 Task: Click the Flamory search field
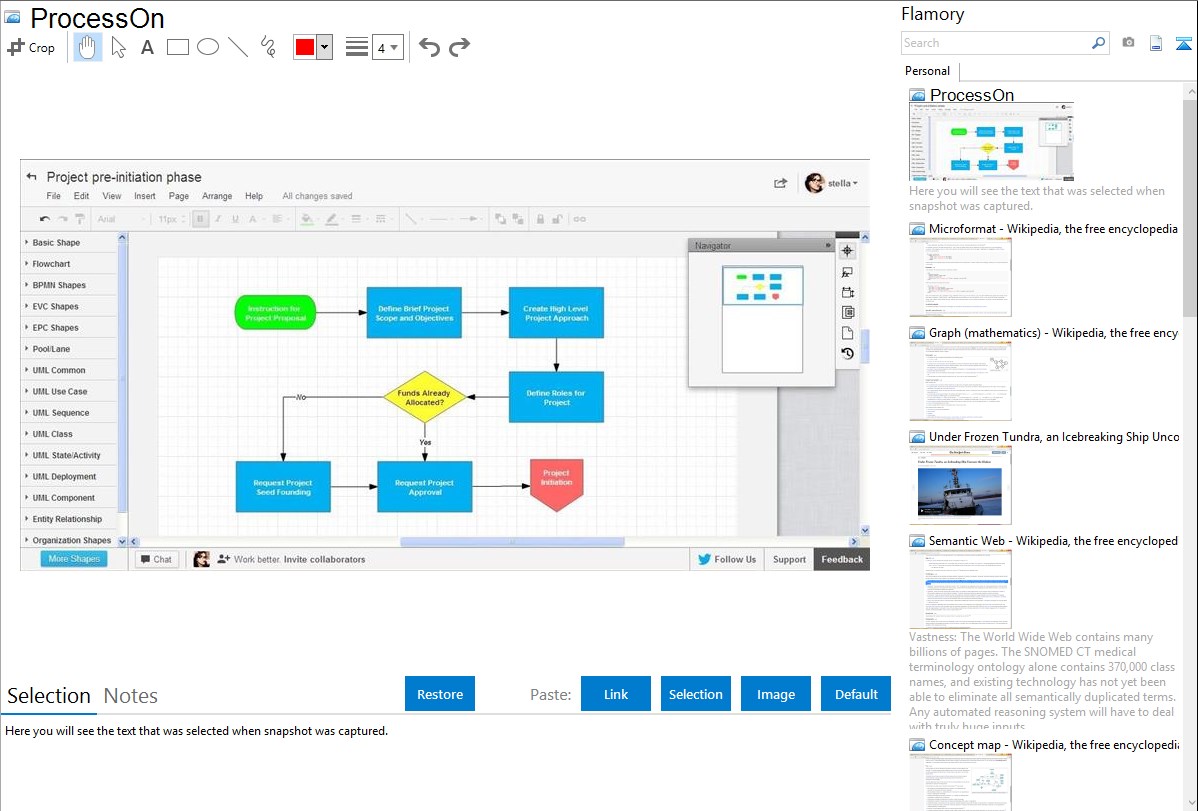[996, 43]
